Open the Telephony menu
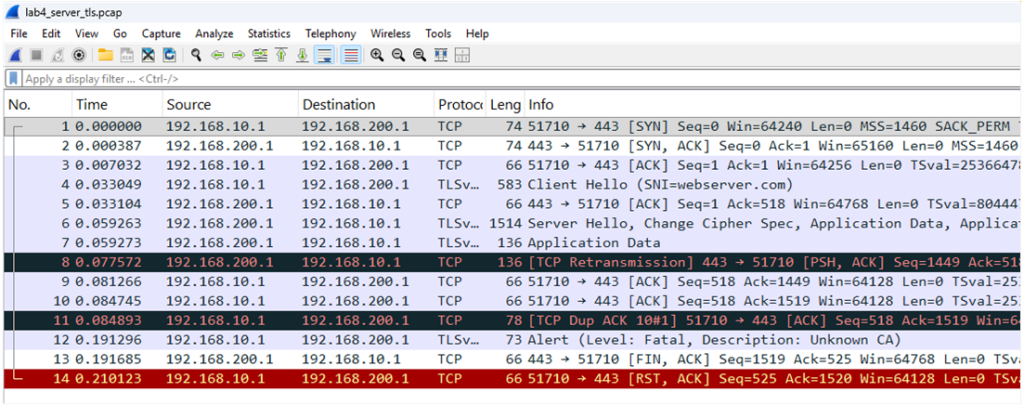The height and width of the screenshot is (405, 1024). 329,33
